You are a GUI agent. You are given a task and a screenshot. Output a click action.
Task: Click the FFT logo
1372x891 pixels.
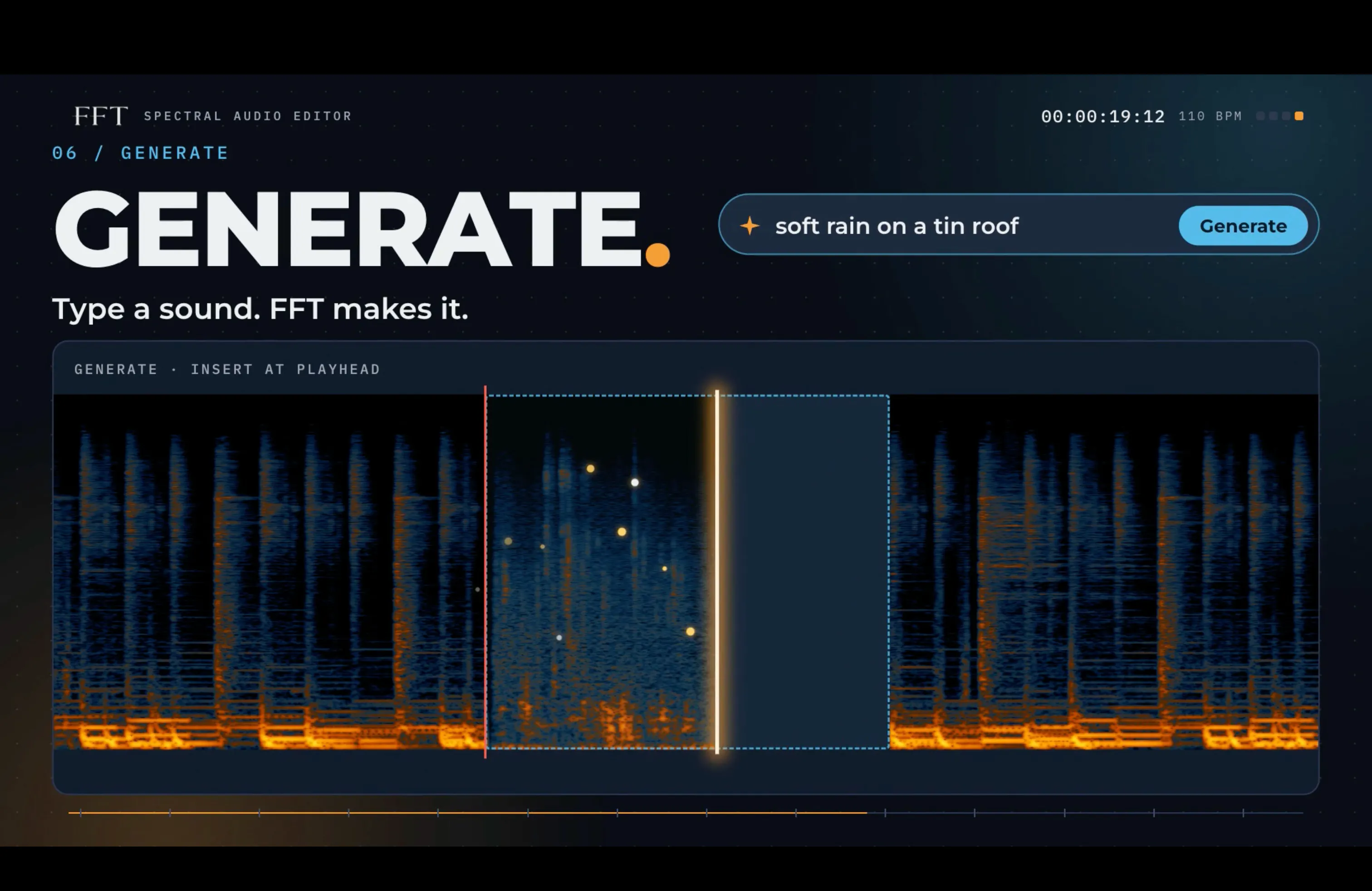(100, 116)
